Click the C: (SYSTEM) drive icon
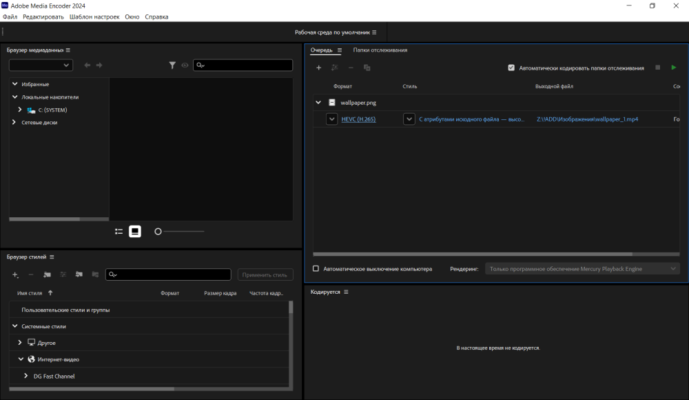The height and width of the screenshot is (400, 689). coord(31,110)
